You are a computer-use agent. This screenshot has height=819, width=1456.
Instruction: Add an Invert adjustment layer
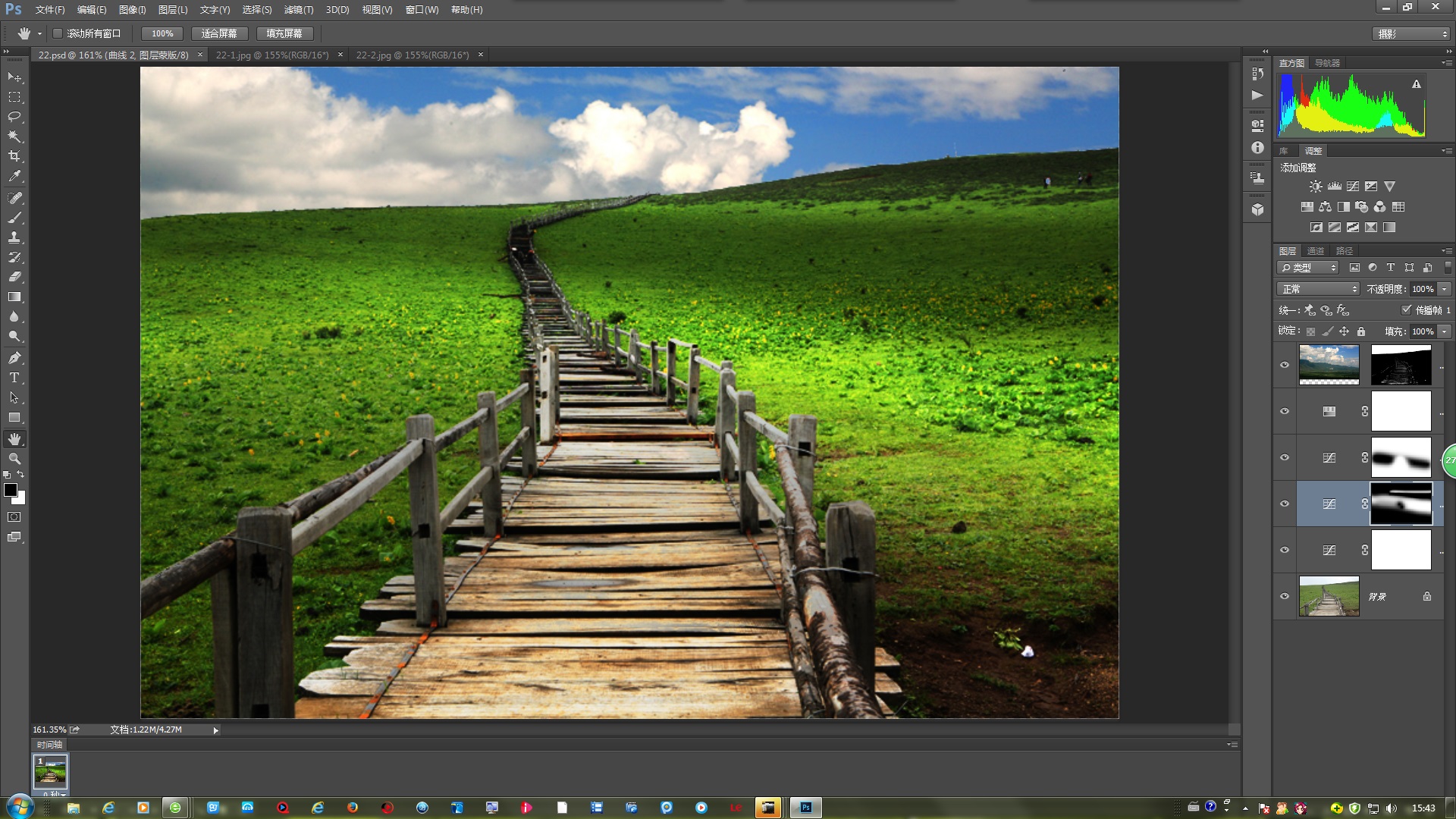pos(1316,227)
